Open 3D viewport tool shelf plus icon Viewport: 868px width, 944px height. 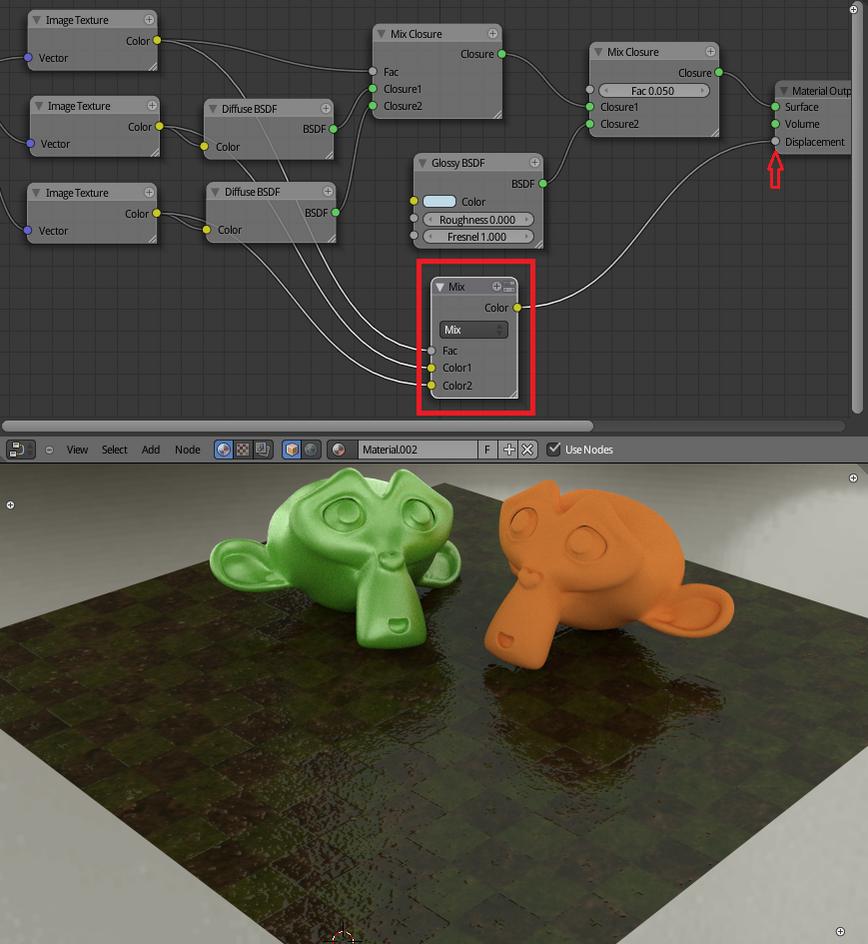tap(10, 505)
